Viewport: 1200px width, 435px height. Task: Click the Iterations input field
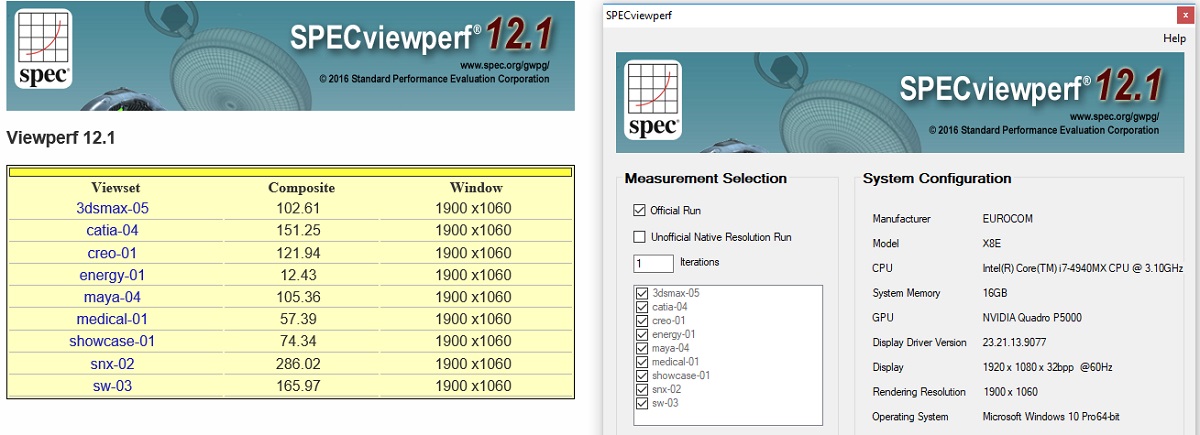click(653, 263)
